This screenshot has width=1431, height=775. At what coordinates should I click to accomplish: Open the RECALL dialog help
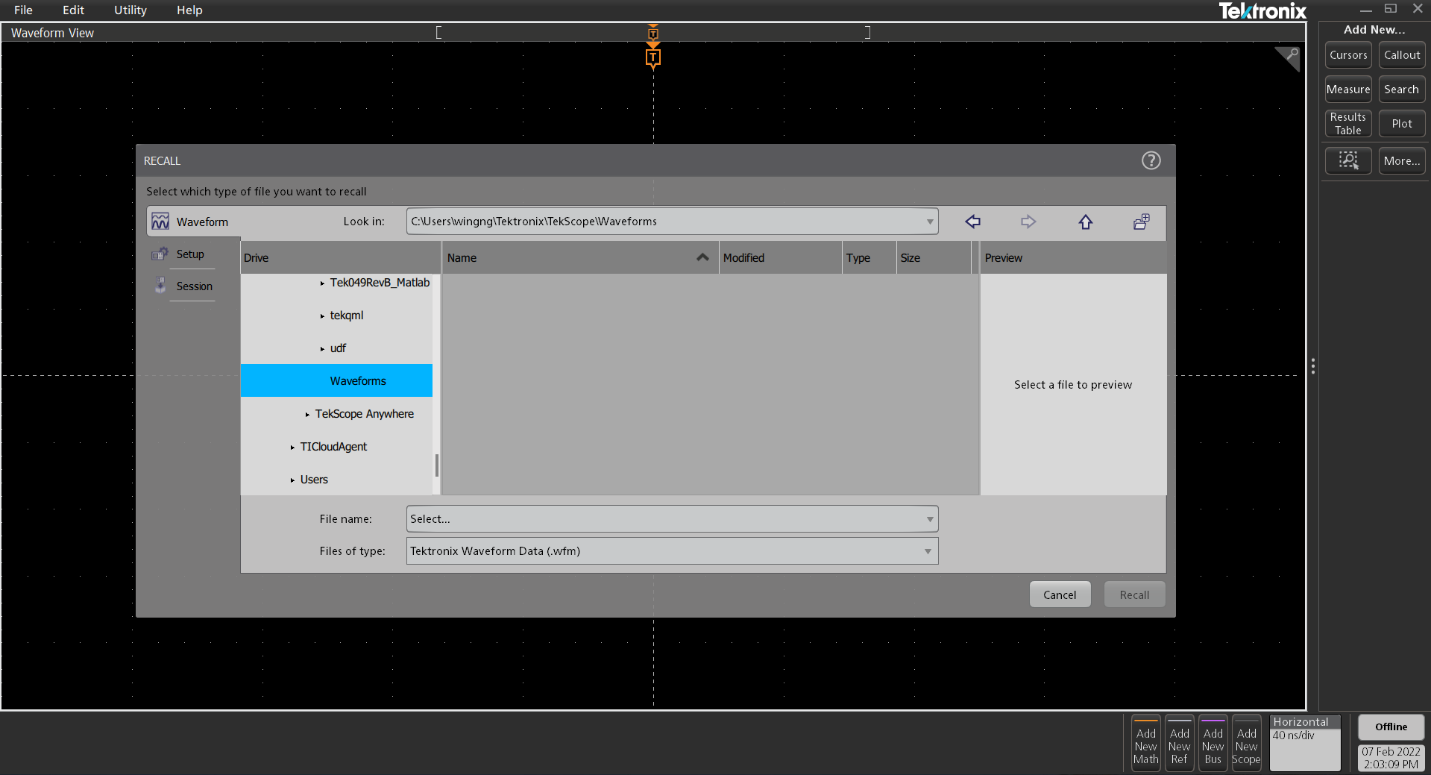(1151, 160)
